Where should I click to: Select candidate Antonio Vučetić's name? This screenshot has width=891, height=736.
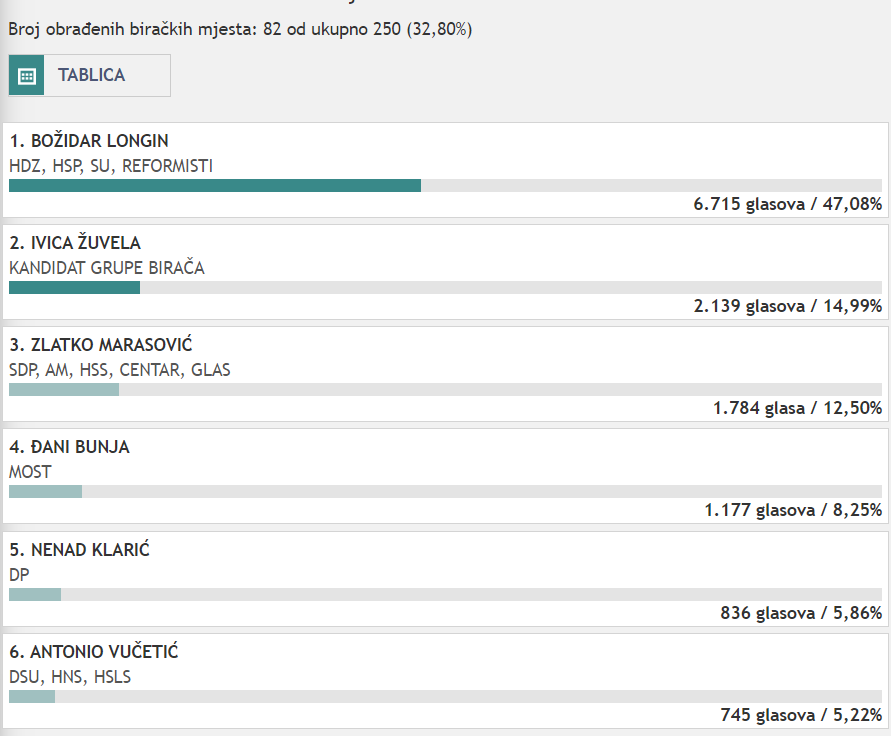tap(93, 652)
